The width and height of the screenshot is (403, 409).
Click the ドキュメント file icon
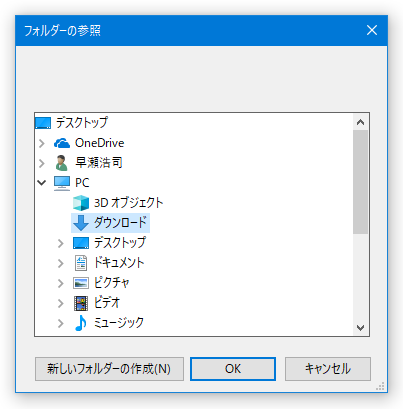pyautogui.click(x=81, y=263)
